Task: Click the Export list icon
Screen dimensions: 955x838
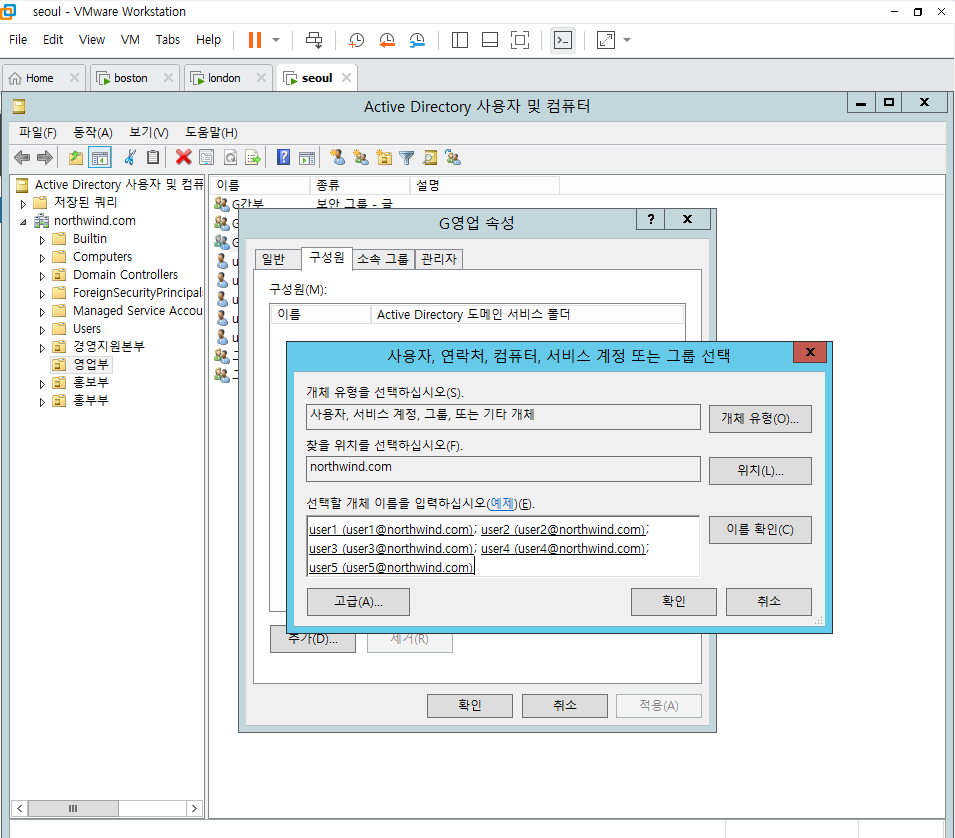Action: tap(253, 158)
